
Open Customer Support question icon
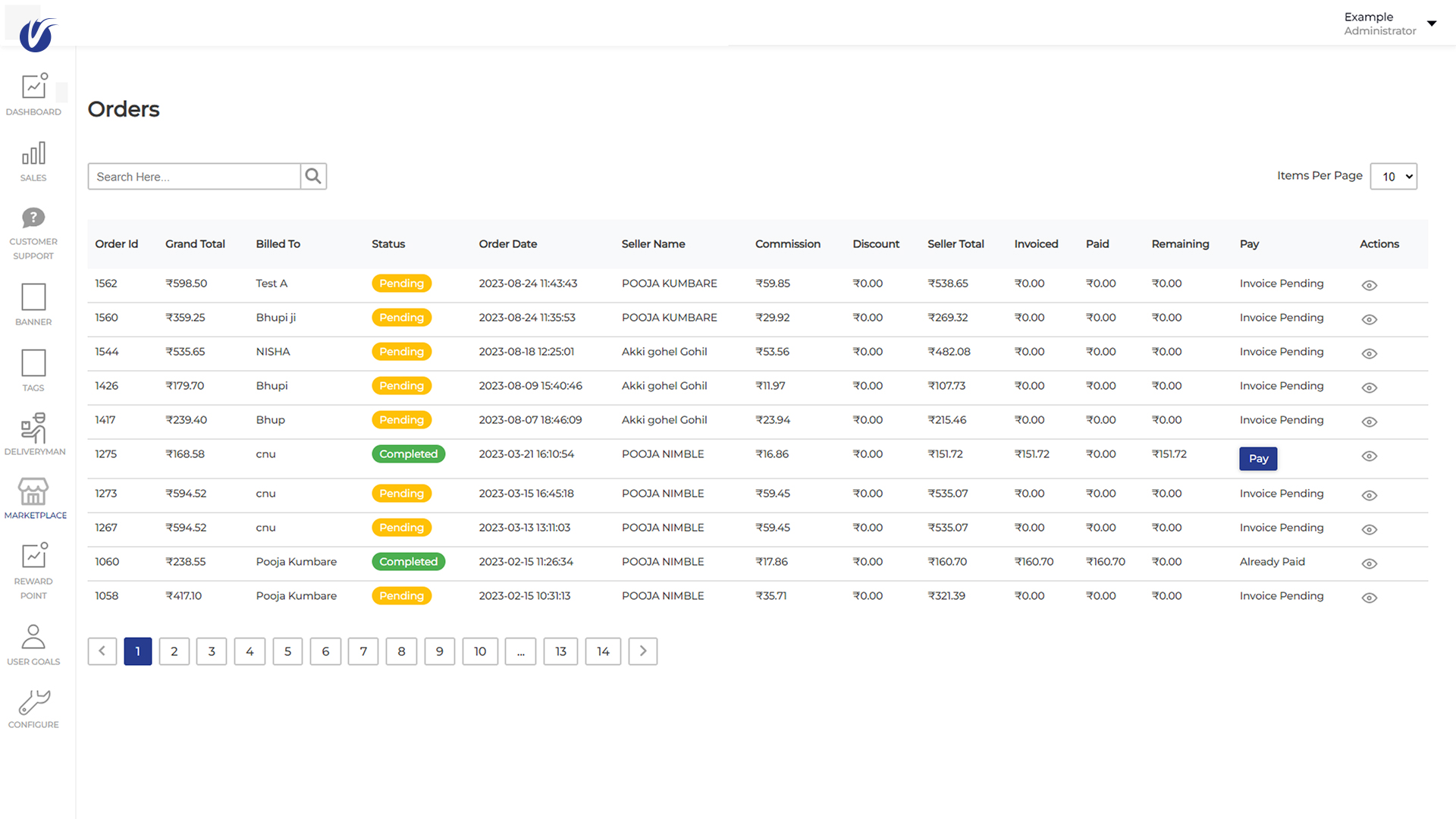point(33,218)
